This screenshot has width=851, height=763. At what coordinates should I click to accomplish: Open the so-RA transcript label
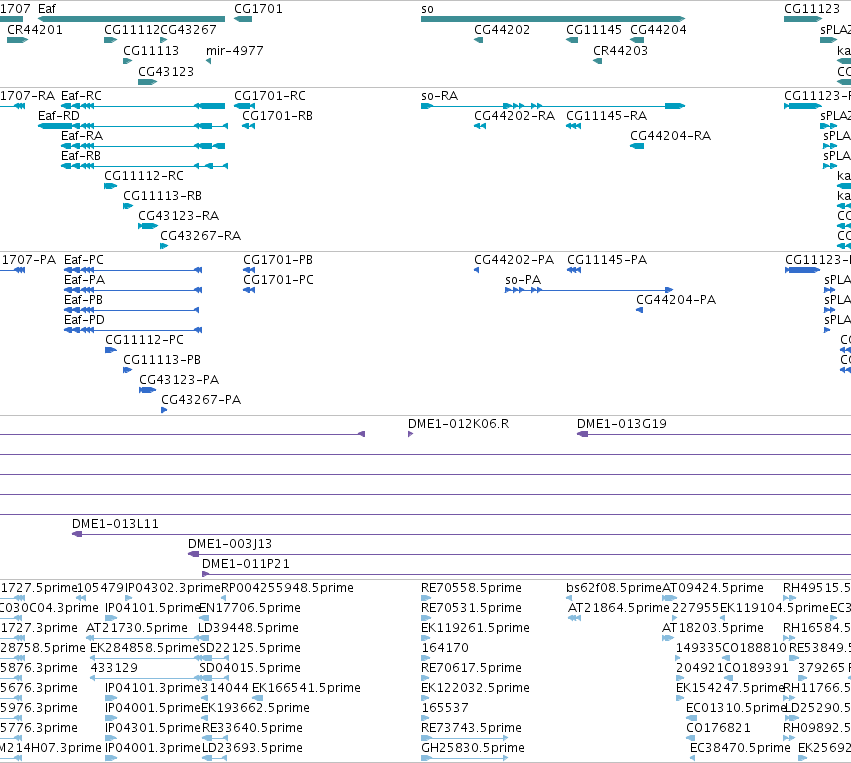coord(440,96)
